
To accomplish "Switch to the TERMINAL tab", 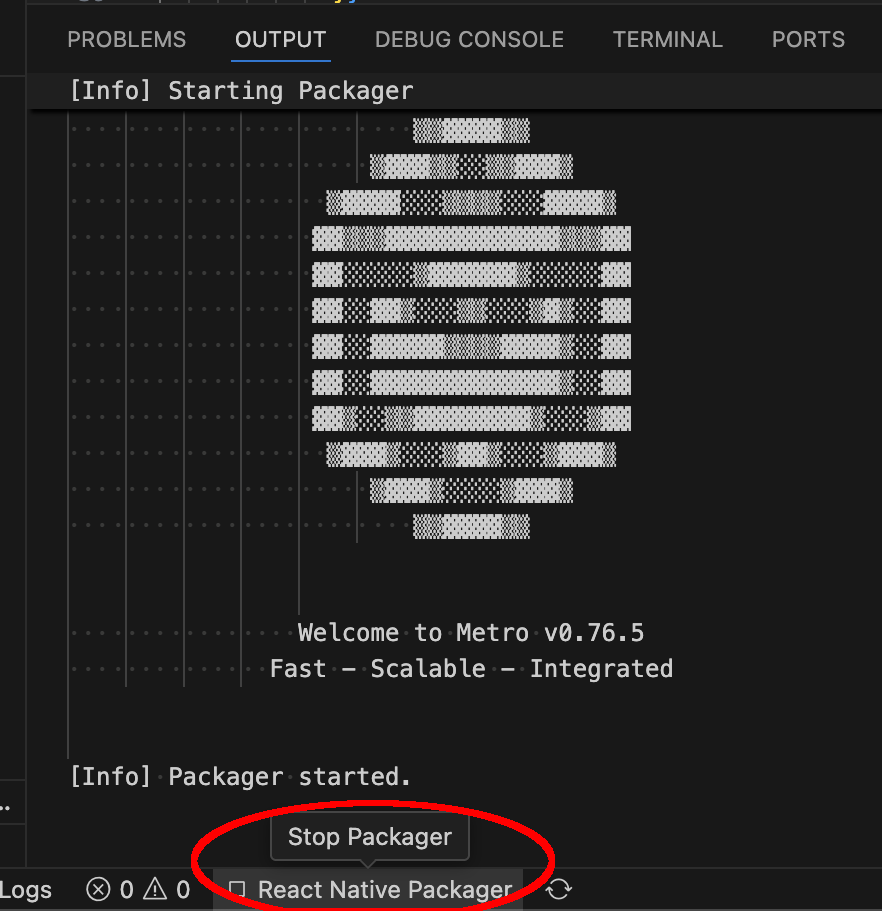I will coord(667,40).
